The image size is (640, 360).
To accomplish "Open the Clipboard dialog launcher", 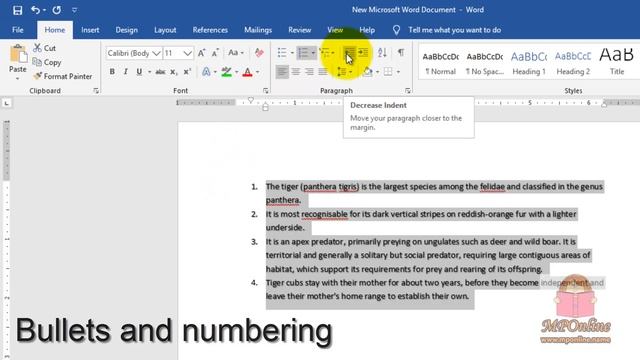I will click(x=96, y=91).
